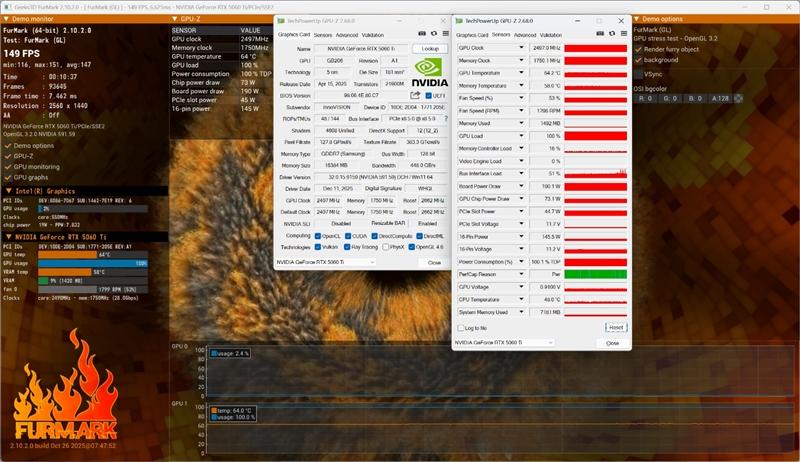Open the GPU Clock sensor dropdown arrow
The image size is (800, 462).
(x=521, y=48)
